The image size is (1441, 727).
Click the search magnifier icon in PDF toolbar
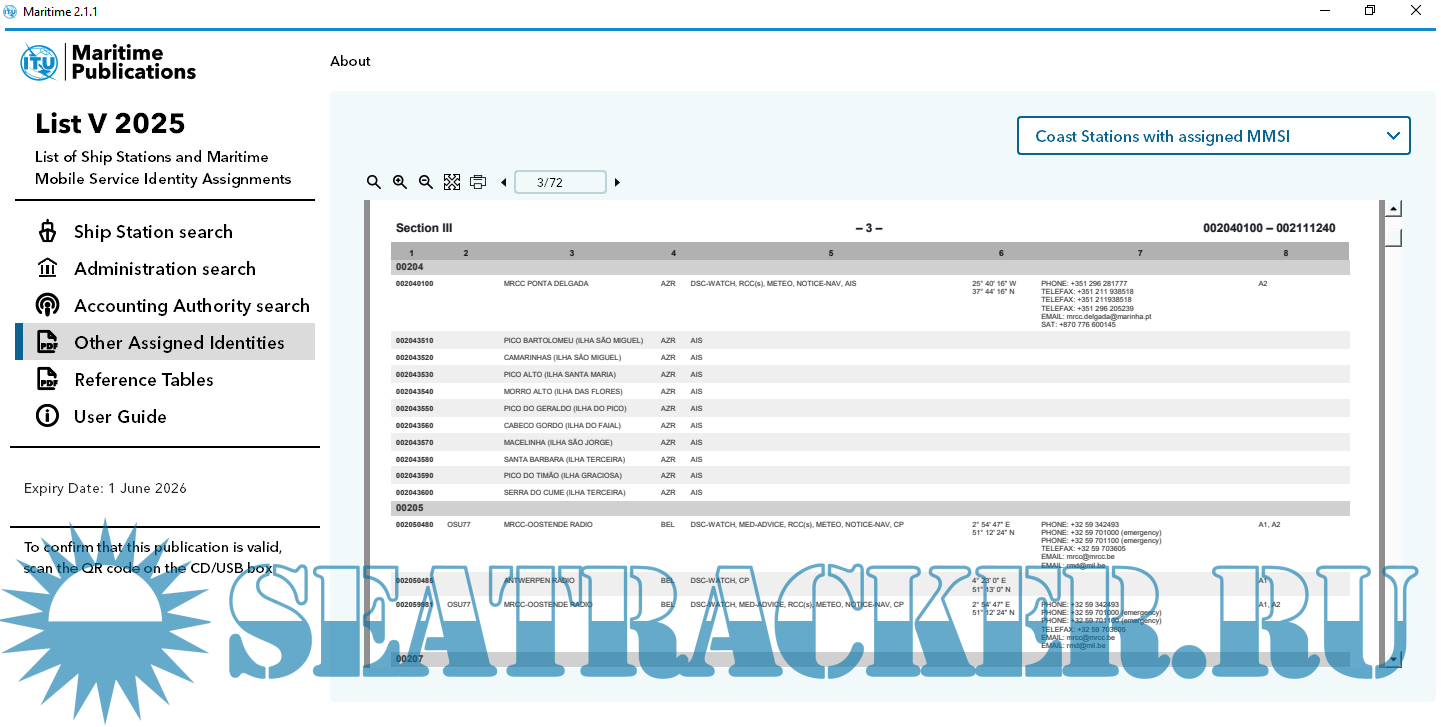tap(374, 182)
